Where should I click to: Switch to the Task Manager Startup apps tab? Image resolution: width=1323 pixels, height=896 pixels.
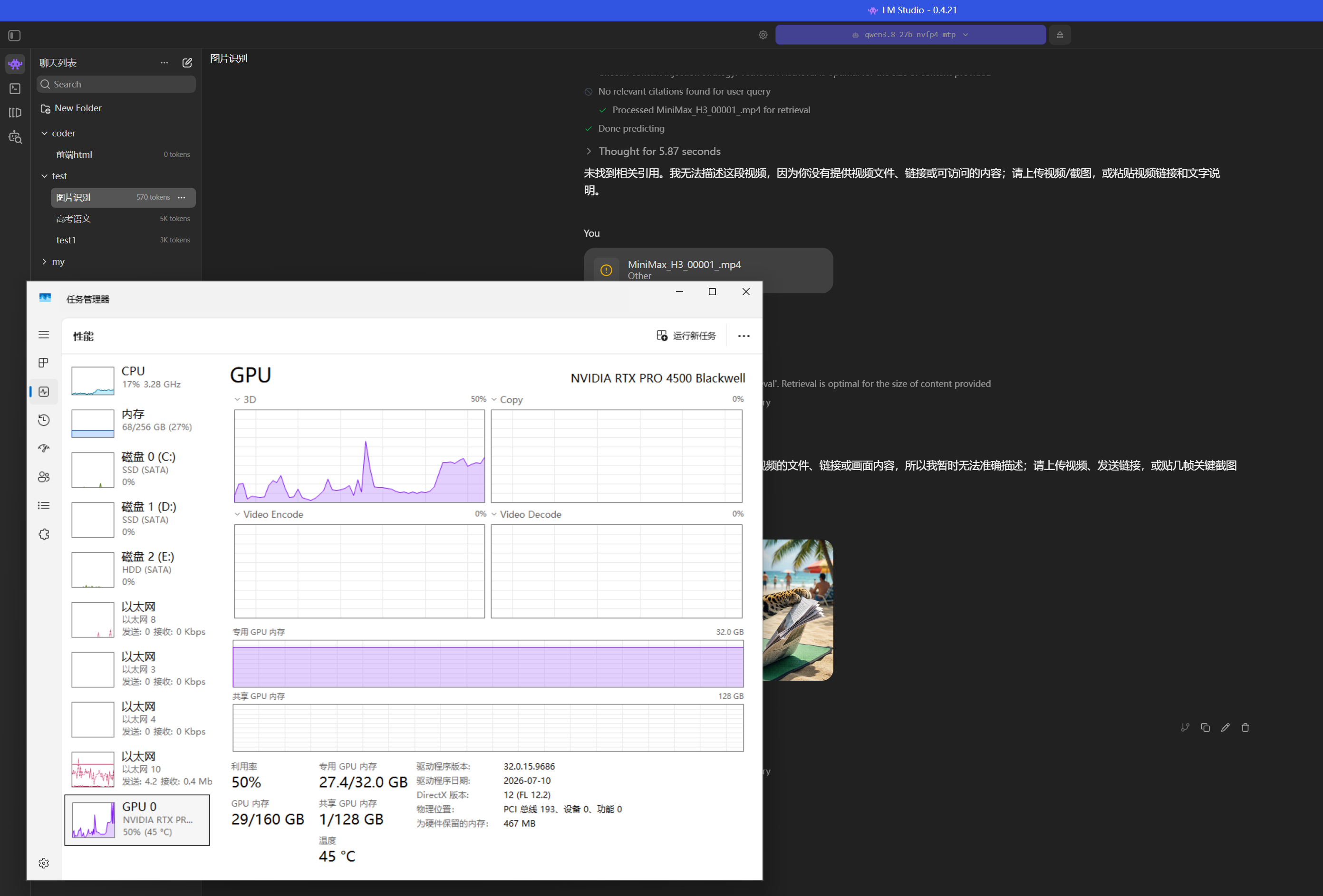pyautogui.click(x=44, y=449)
